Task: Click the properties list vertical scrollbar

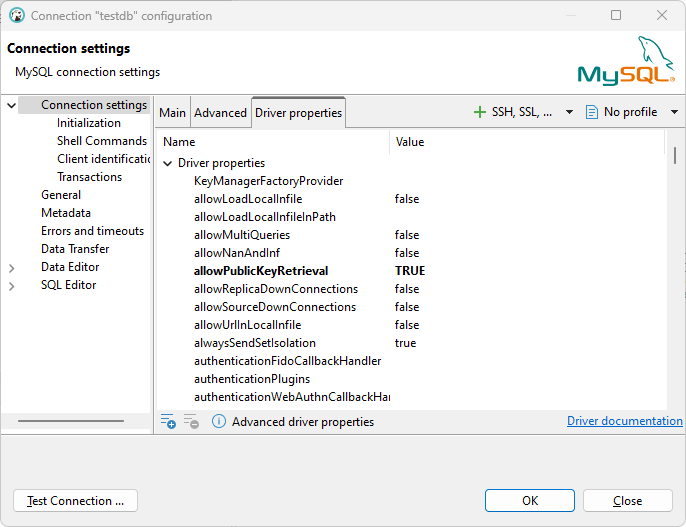Action: (x=675, y=156)
